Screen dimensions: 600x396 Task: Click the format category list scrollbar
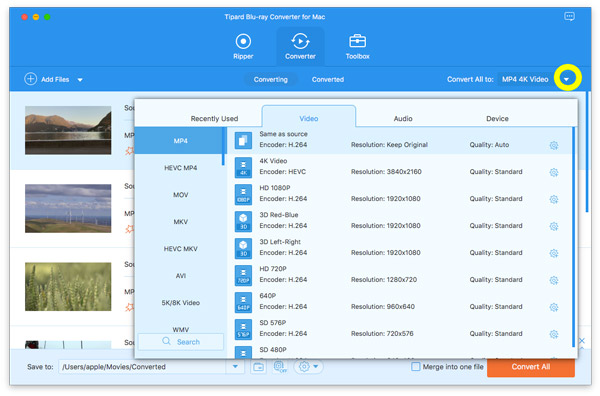(x=223, y=146)
